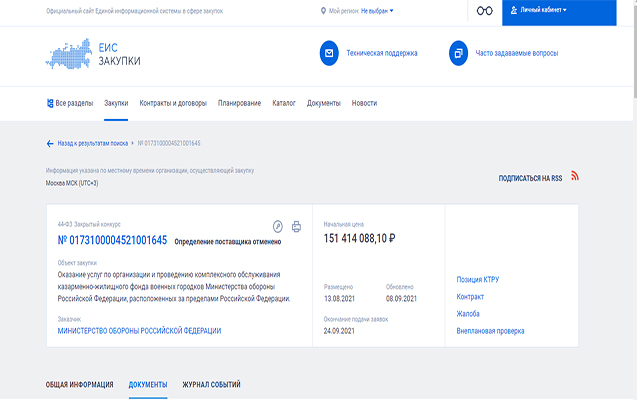Viewport: 637px width, 400px height.
Task: Click the Часто задаваемые вопросы icon
Action: tap(459, 53)
